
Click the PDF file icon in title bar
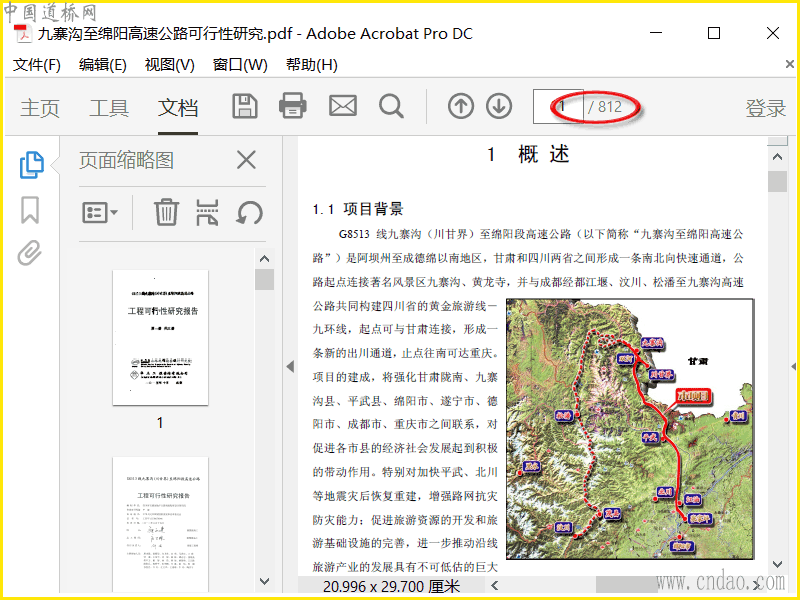22,34
